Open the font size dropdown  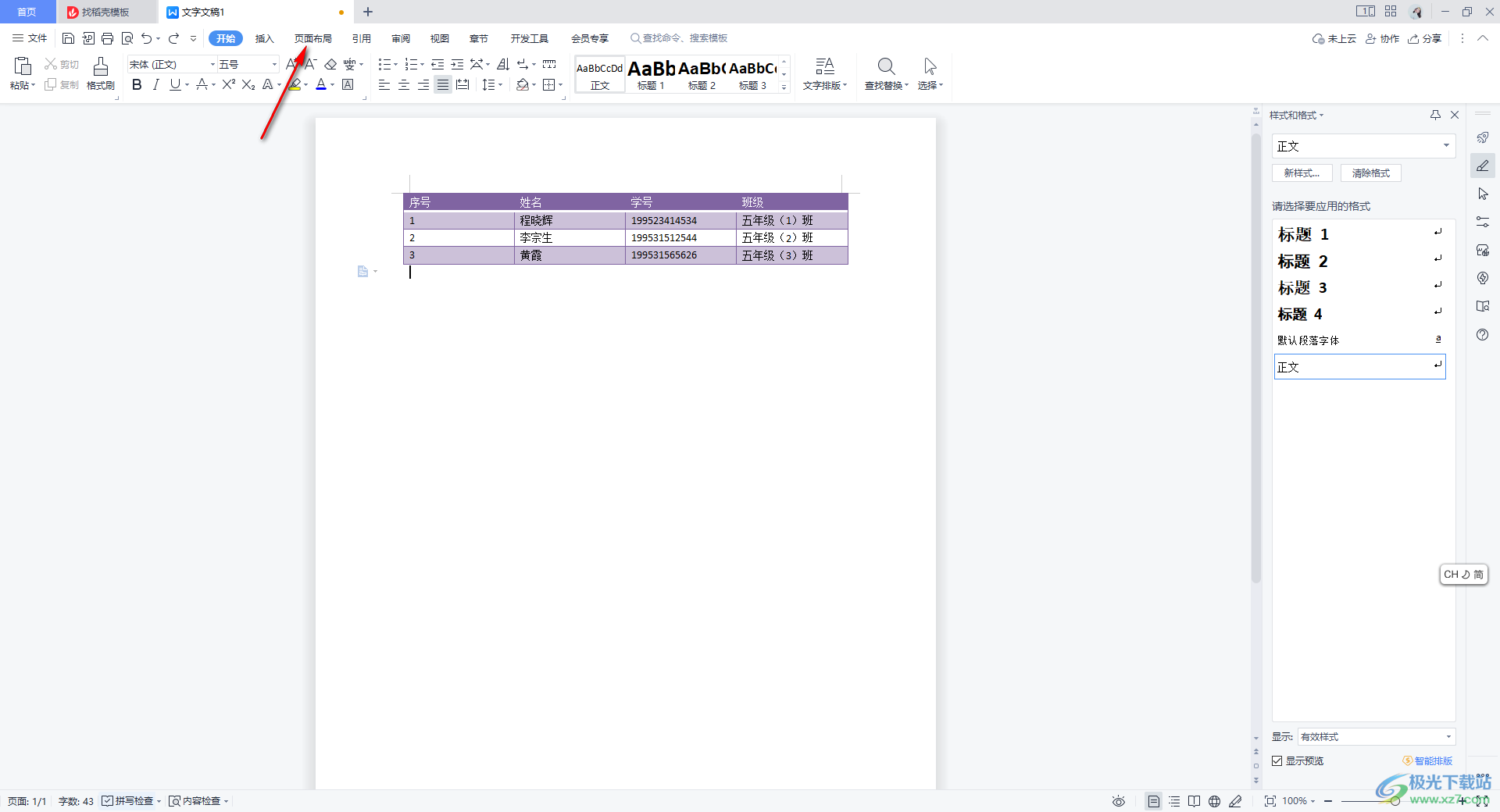point(274,64)
